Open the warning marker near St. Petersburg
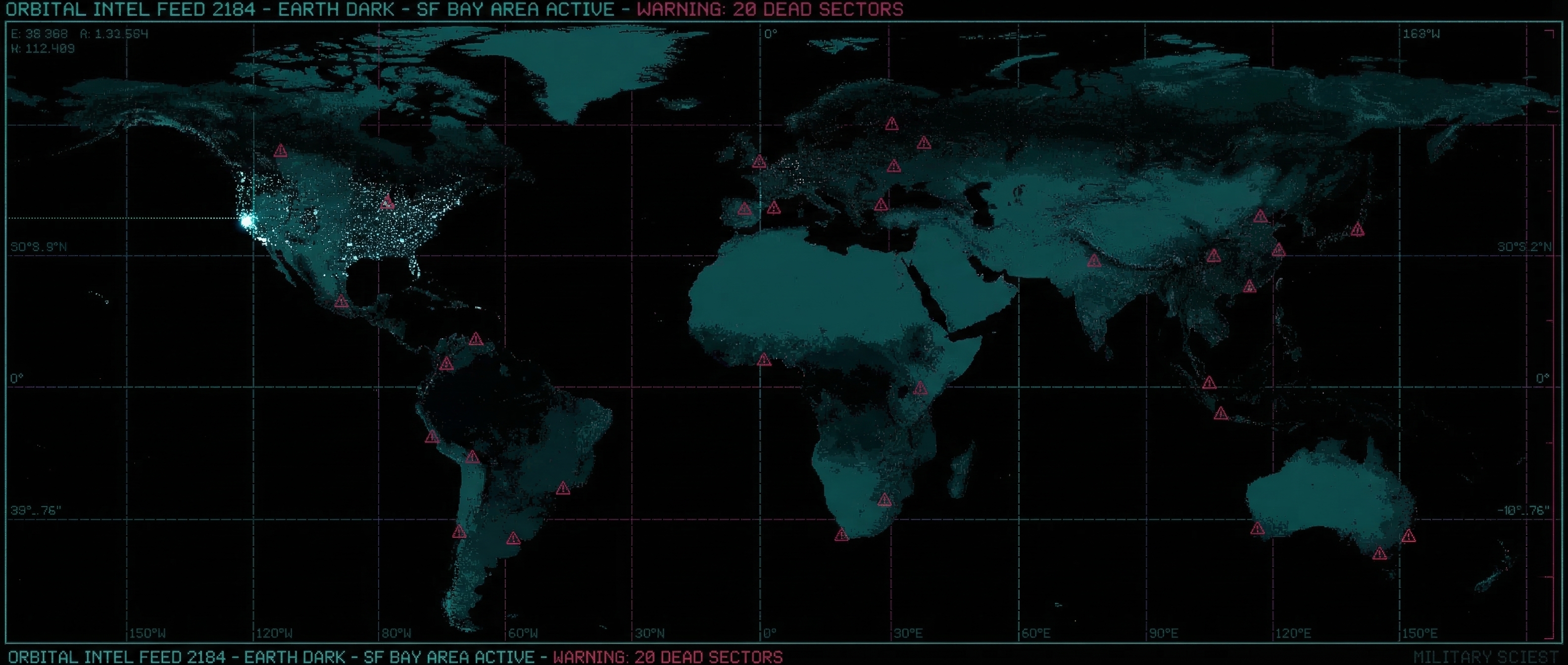 [892, 124]
